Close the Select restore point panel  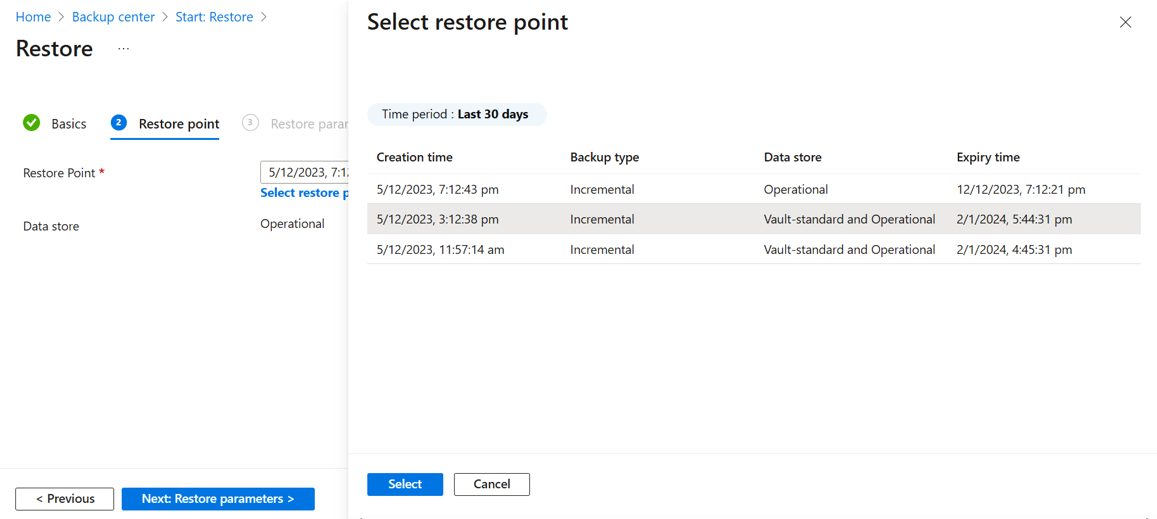(x=1125, y=22)
